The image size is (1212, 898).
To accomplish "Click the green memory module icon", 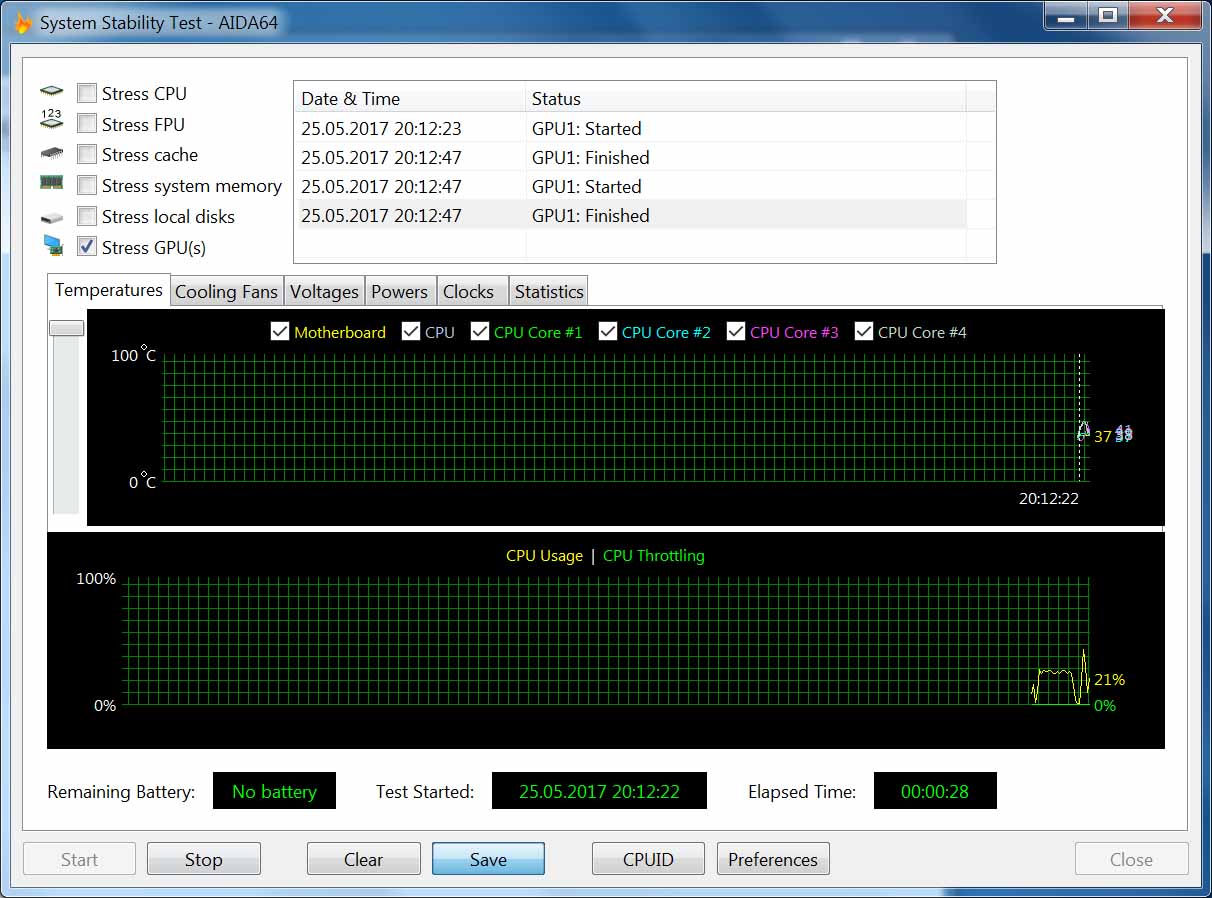I will 51,183.
